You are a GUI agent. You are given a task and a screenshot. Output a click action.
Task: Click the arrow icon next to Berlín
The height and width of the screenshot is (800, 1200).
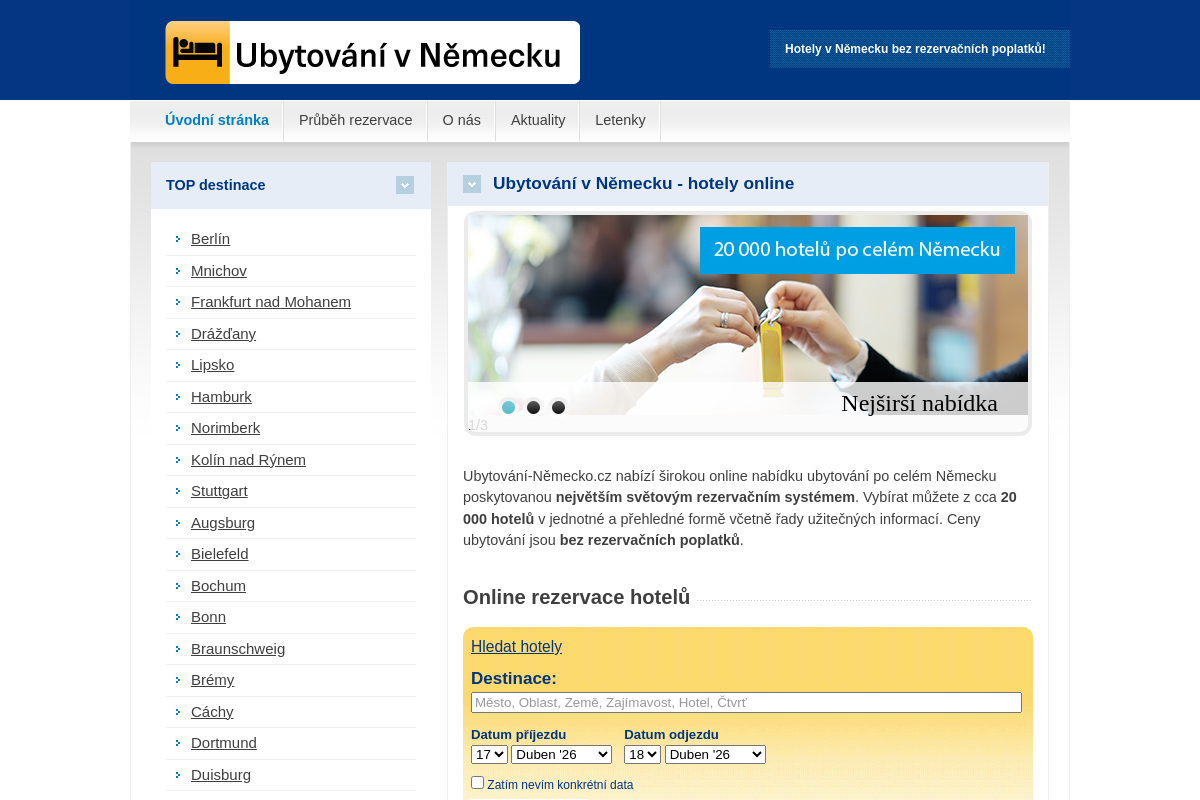click(177, 239)
